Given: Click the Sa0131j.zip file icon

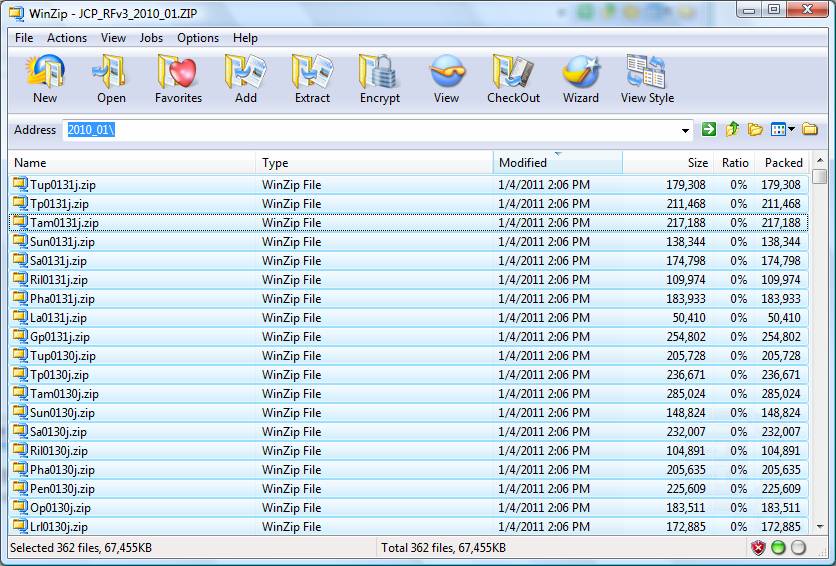Looking at the screenshot, I should (20, 260).
